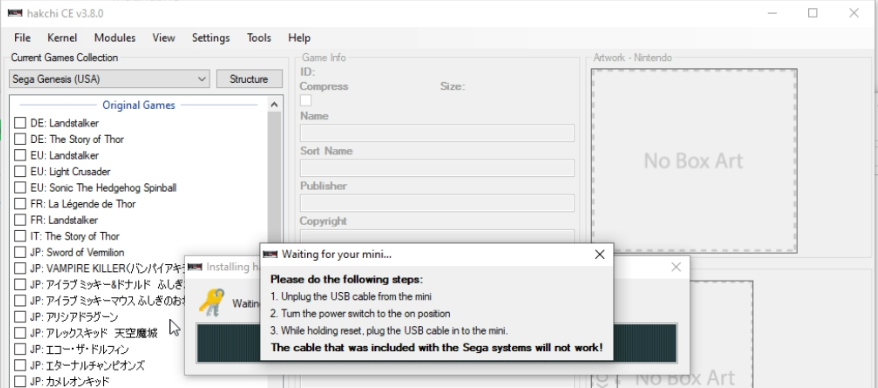The image size is (878, 388).
Task: Close the hakchi CE main window
Action: click(854, 13)
